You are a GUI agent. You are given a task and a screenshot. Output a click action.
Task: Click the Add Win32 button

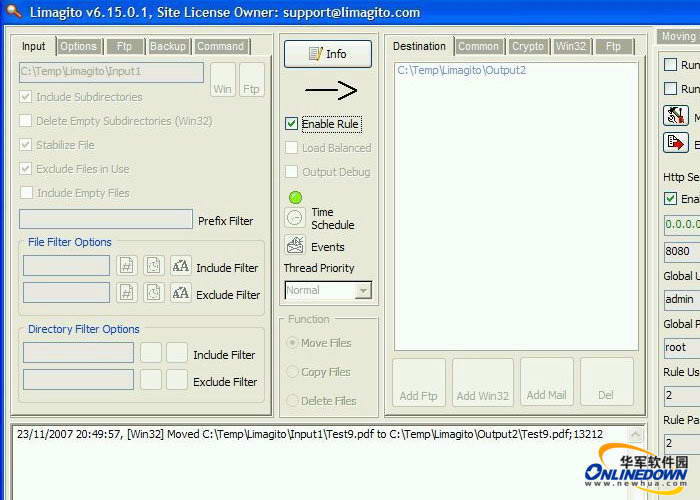[x=483, y=383]
